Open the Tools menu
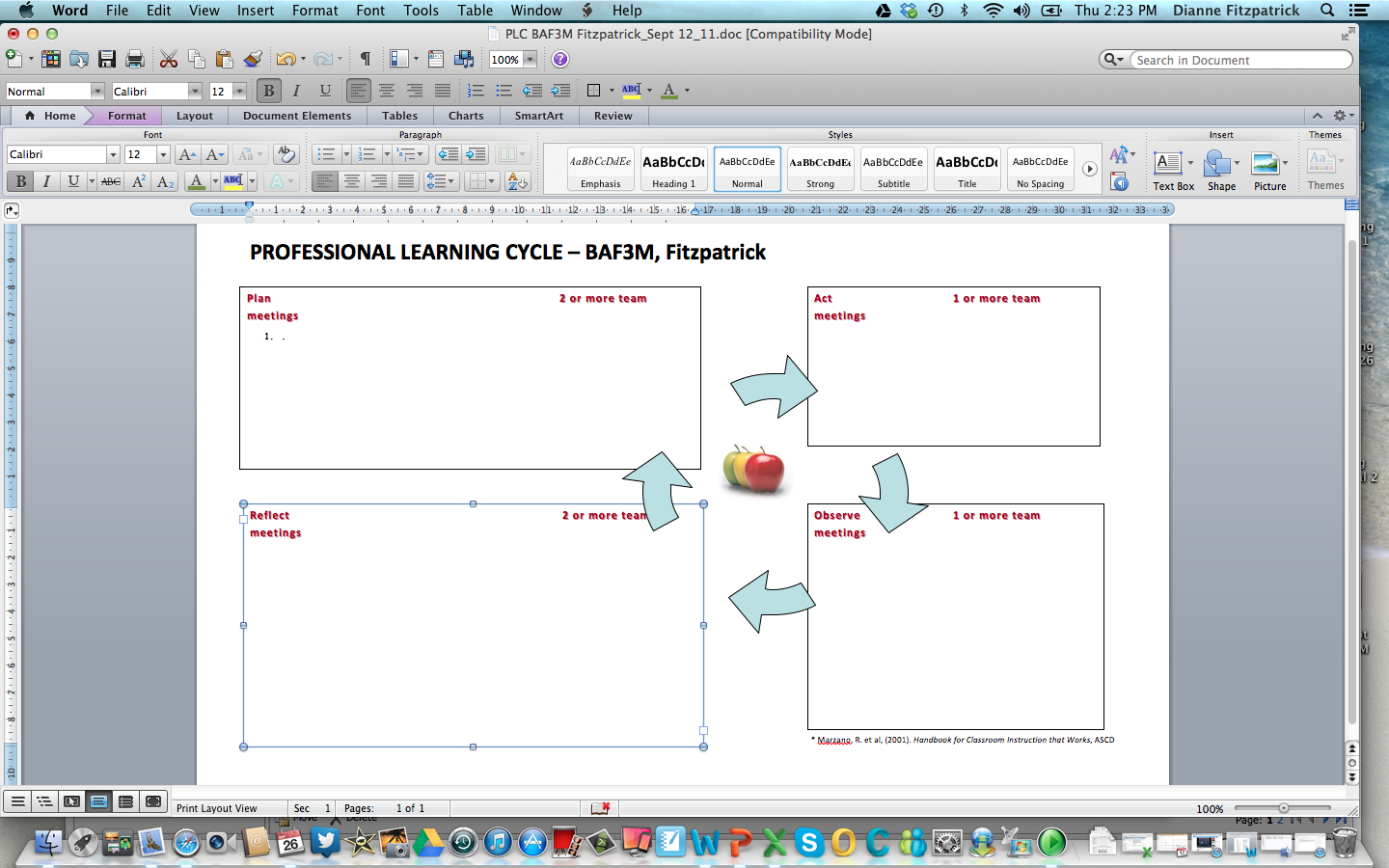This screenshot has width=1389, height=868. coord(421,11)
